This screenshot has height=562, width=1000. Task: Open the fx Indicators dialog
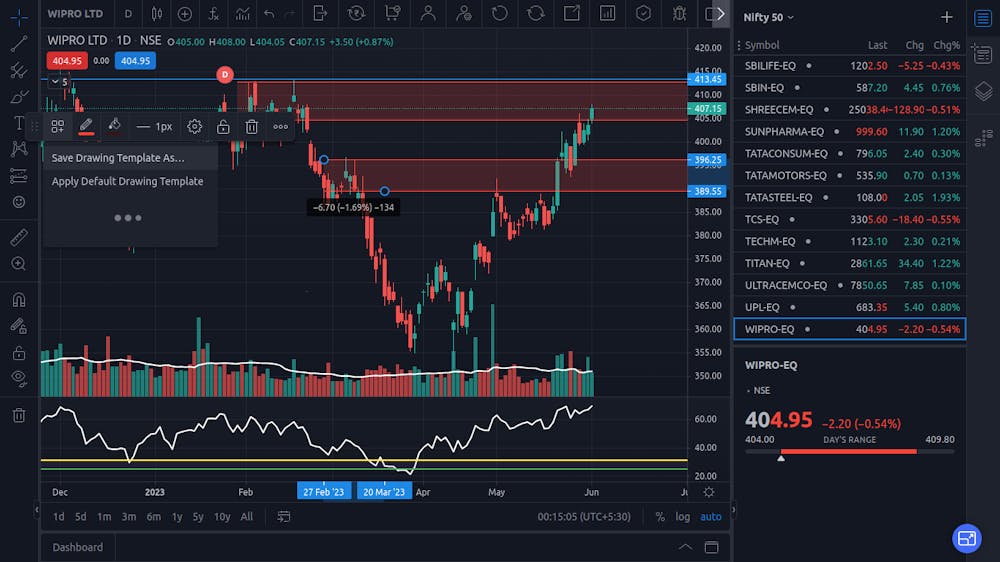(214, 13)
